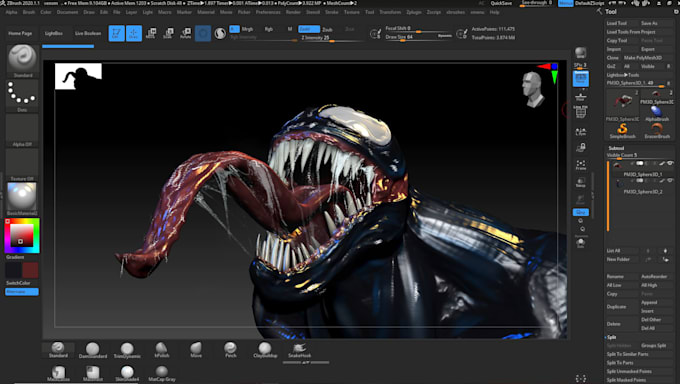Toggle visibility eye of PM3D_Sphere3D_2 subtool
Viewport: 680px width, 384px height.
670,181
